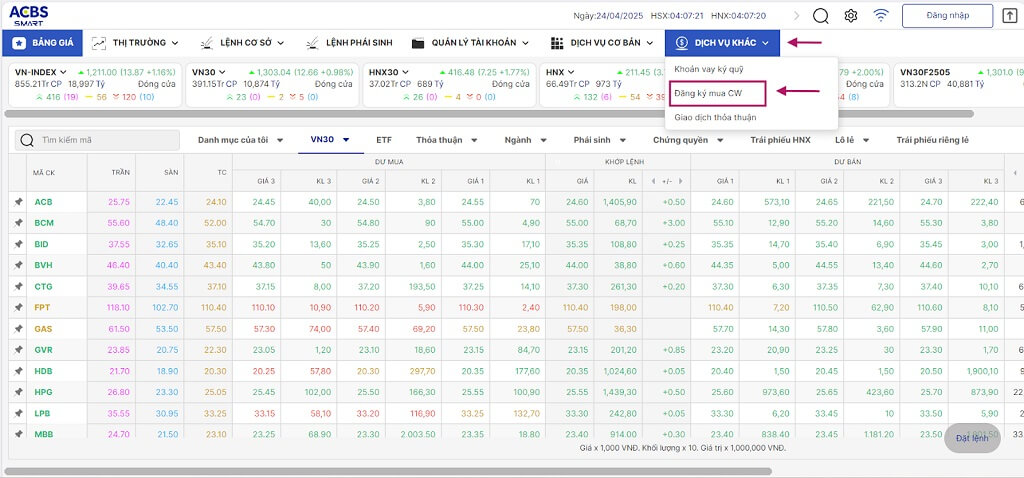Click the Quản lý tài khoản folder icon
The width and height of the screenshot is (1024, 478).
point(418,43)
